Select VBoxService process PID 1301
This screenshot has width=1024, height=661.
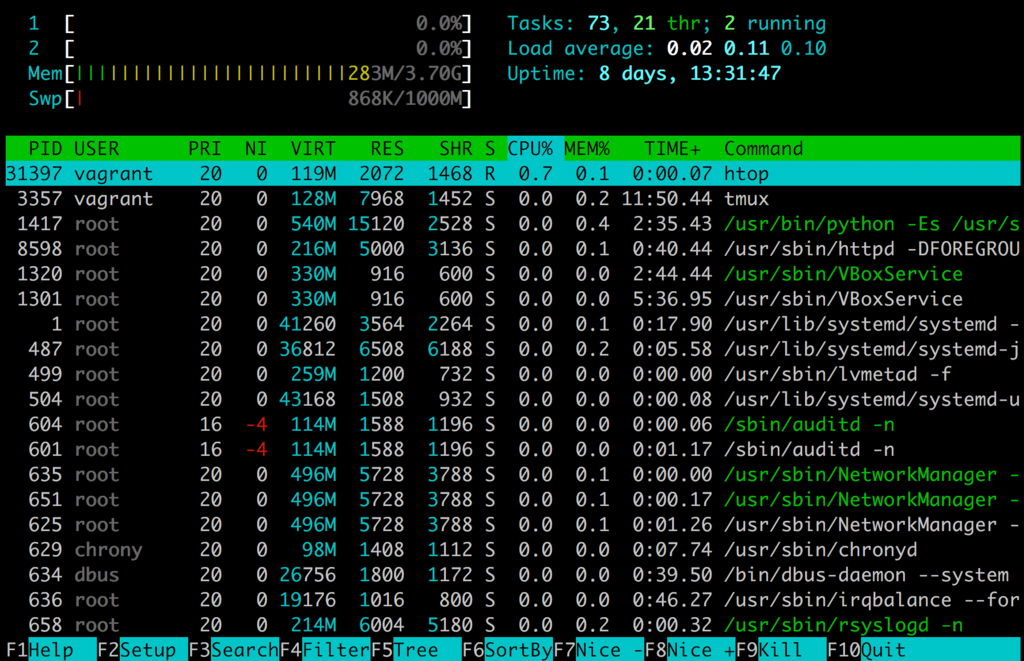coord(513,299)
